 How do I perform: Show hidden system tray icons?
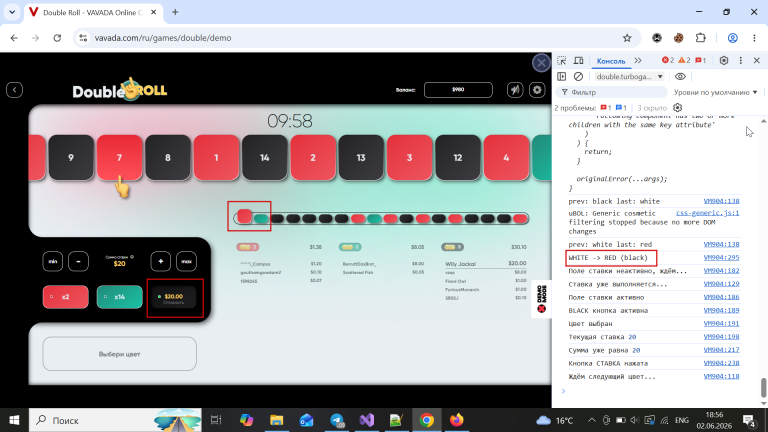592,420
